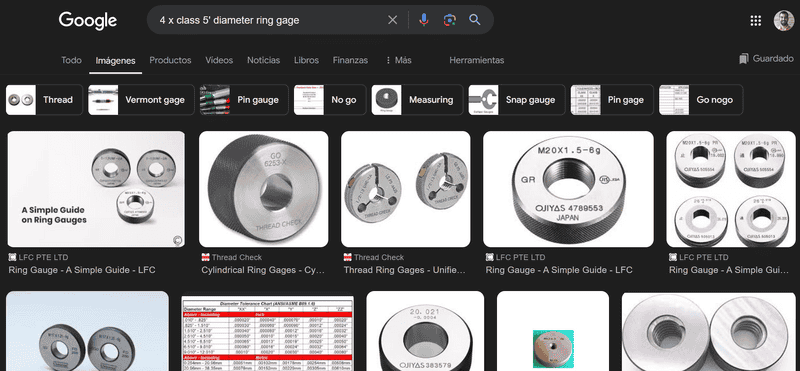
Task: Open the 'A Simple Guide on Ring Gauges' image
Action: 96,189
